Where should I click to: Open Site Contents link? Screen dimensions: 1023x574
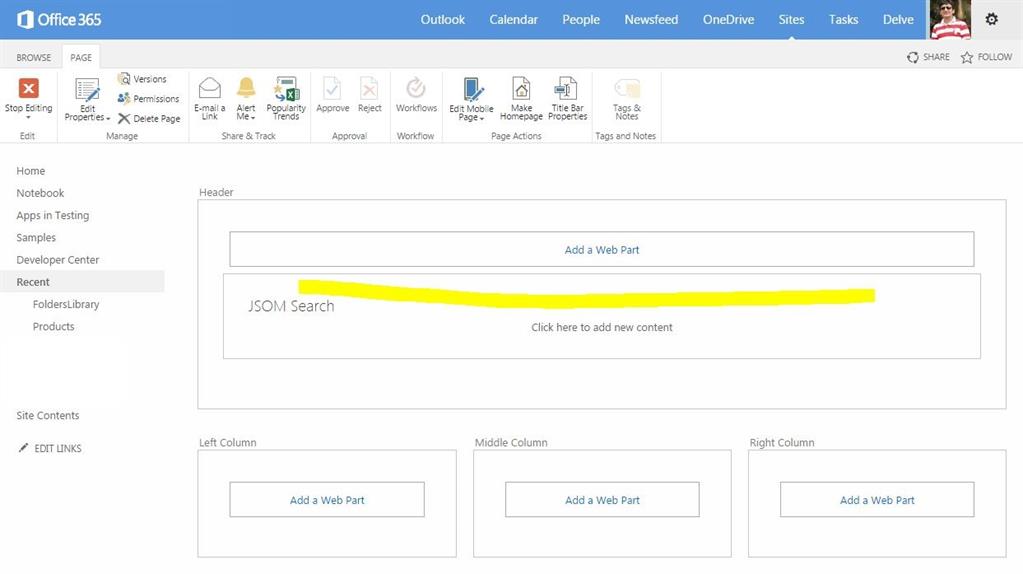pyautogui.click(x=48, y=415)
